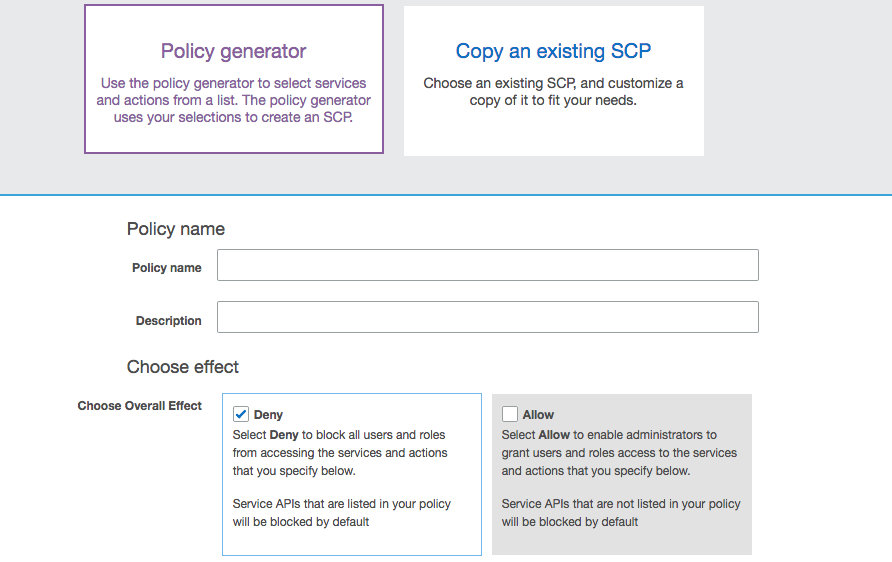
Task: Click the bold Policy name field label
Action: tap(166, 268)
